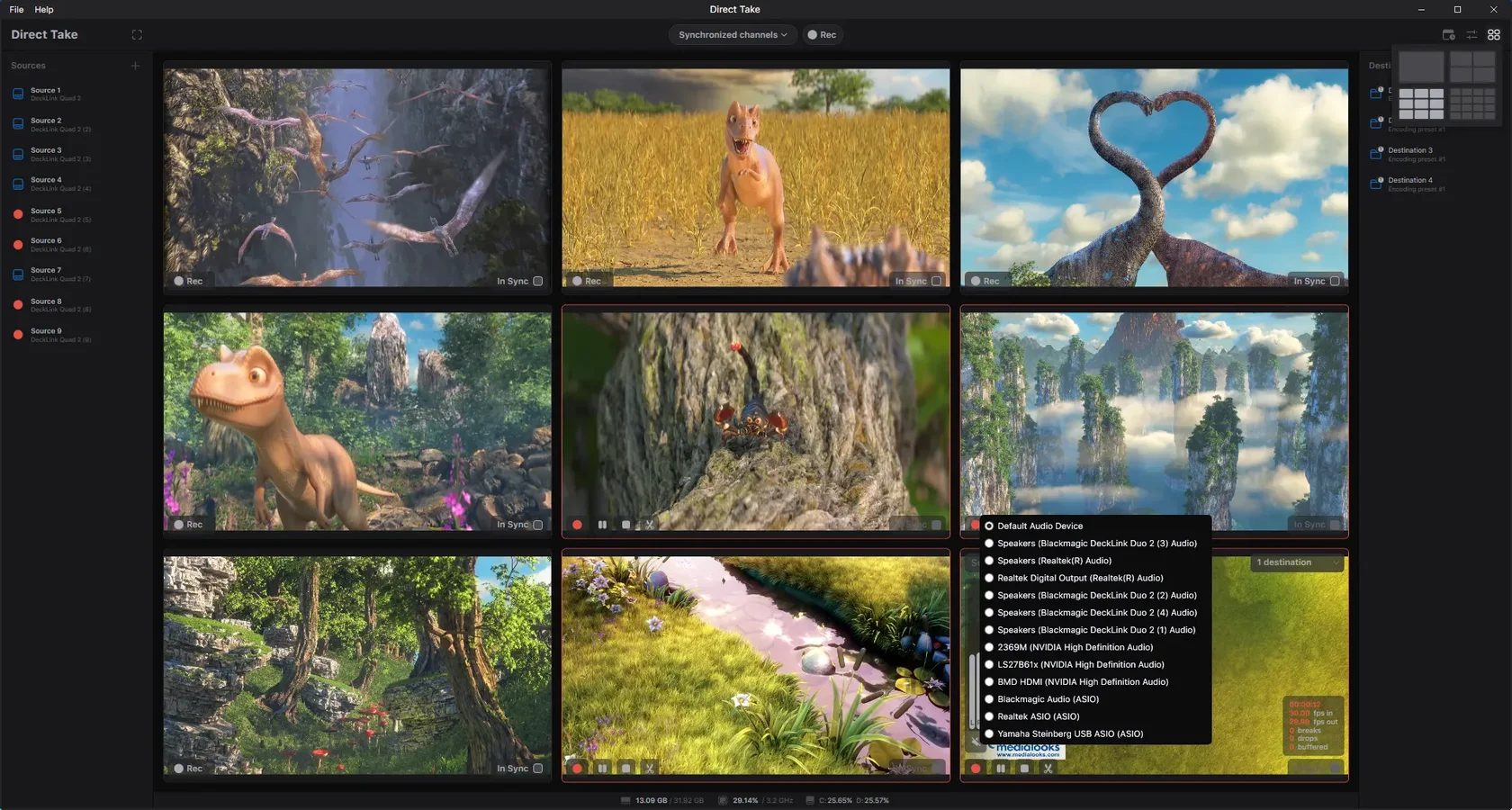Choose the 4x4 grid layout thumbnail
The width and height of the screenshot is (1512, 810).
click(1472, 103)
